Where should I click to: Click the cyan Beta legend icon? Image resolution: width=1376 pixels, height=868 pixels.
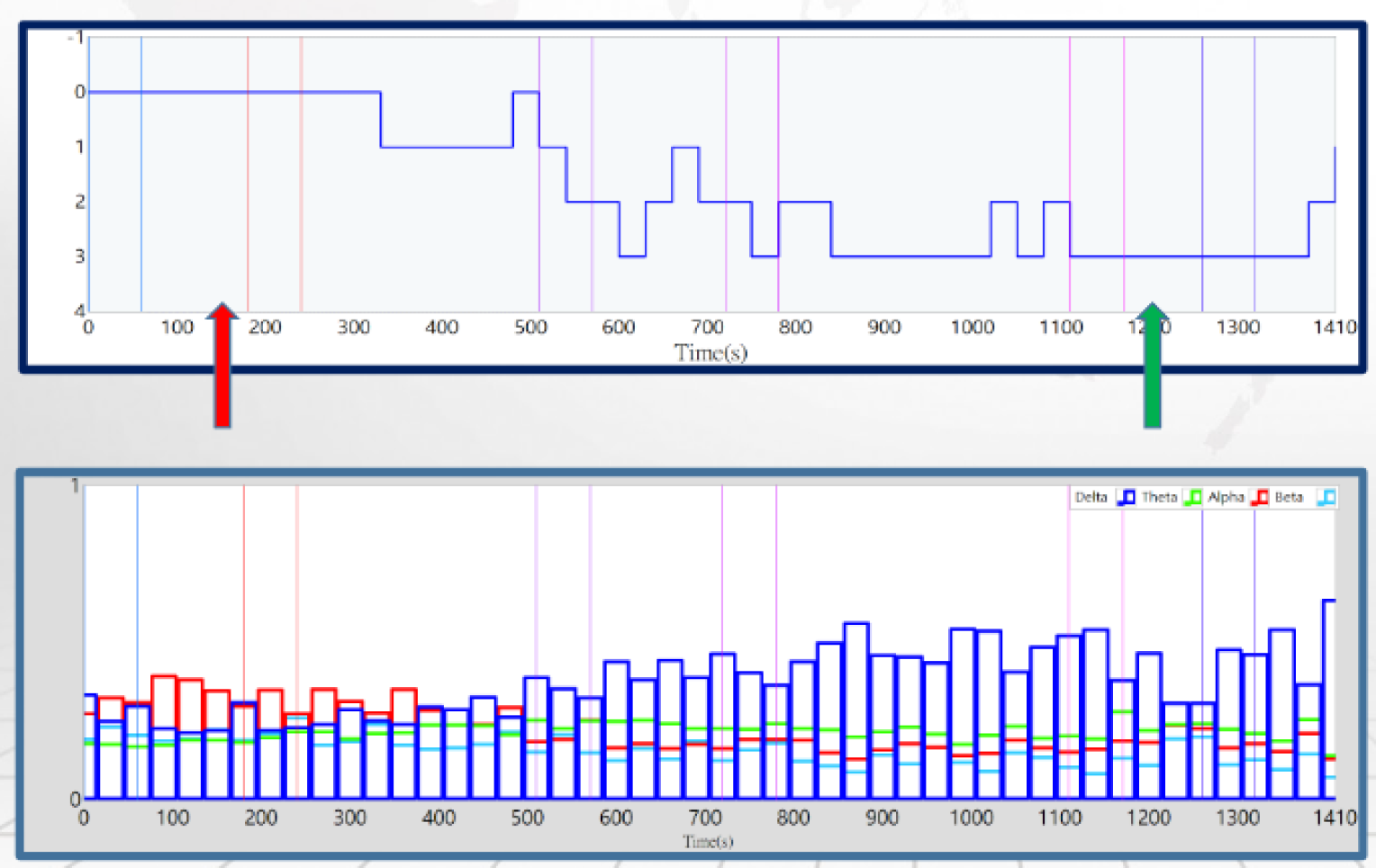pyautogui.click(x=1326, y=497)
